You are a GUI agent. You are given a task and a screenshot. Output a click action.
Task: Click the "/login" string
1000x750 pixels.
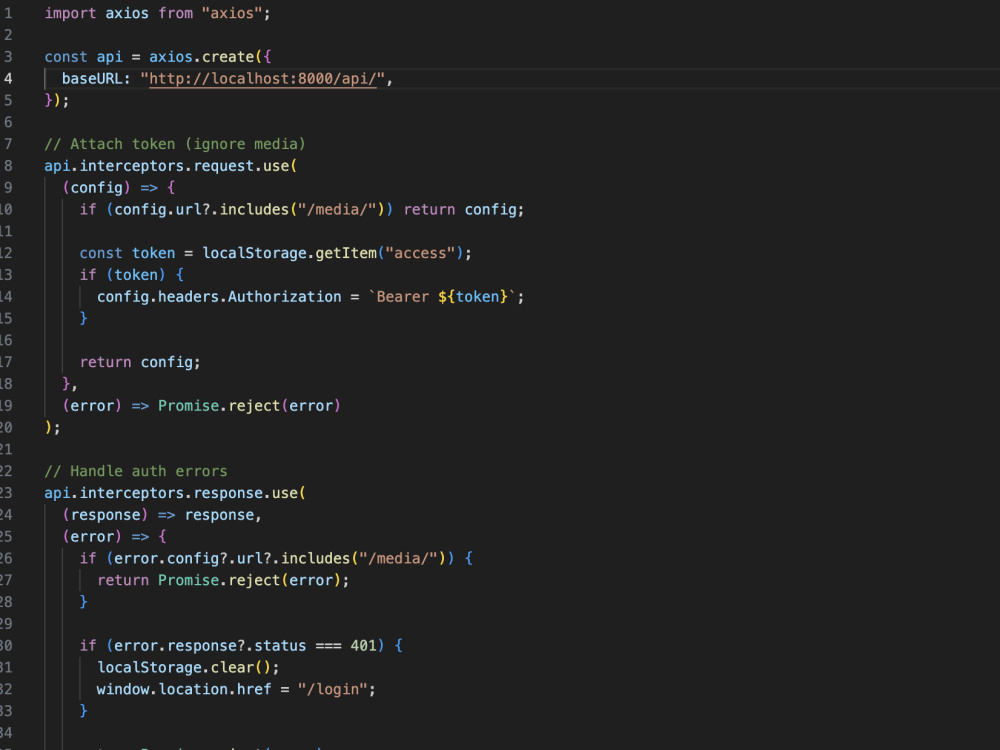point(332,689)
